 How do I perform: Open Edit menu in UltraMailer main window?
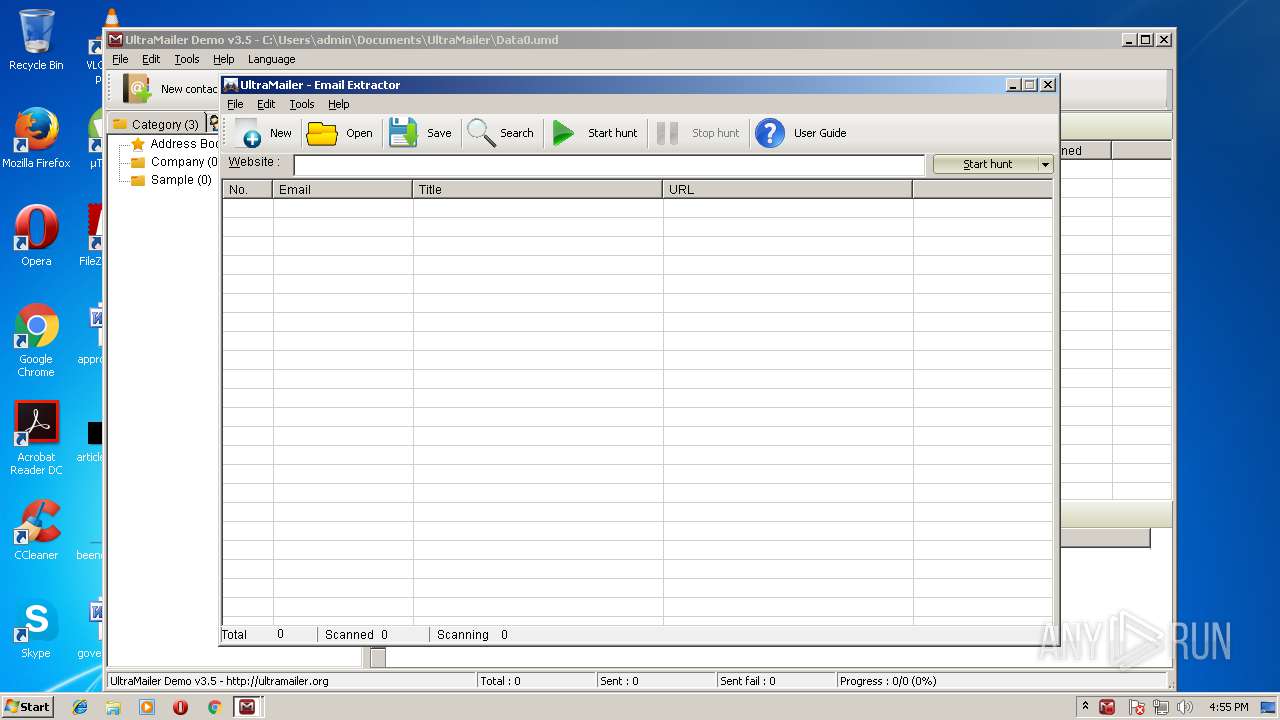151,59
